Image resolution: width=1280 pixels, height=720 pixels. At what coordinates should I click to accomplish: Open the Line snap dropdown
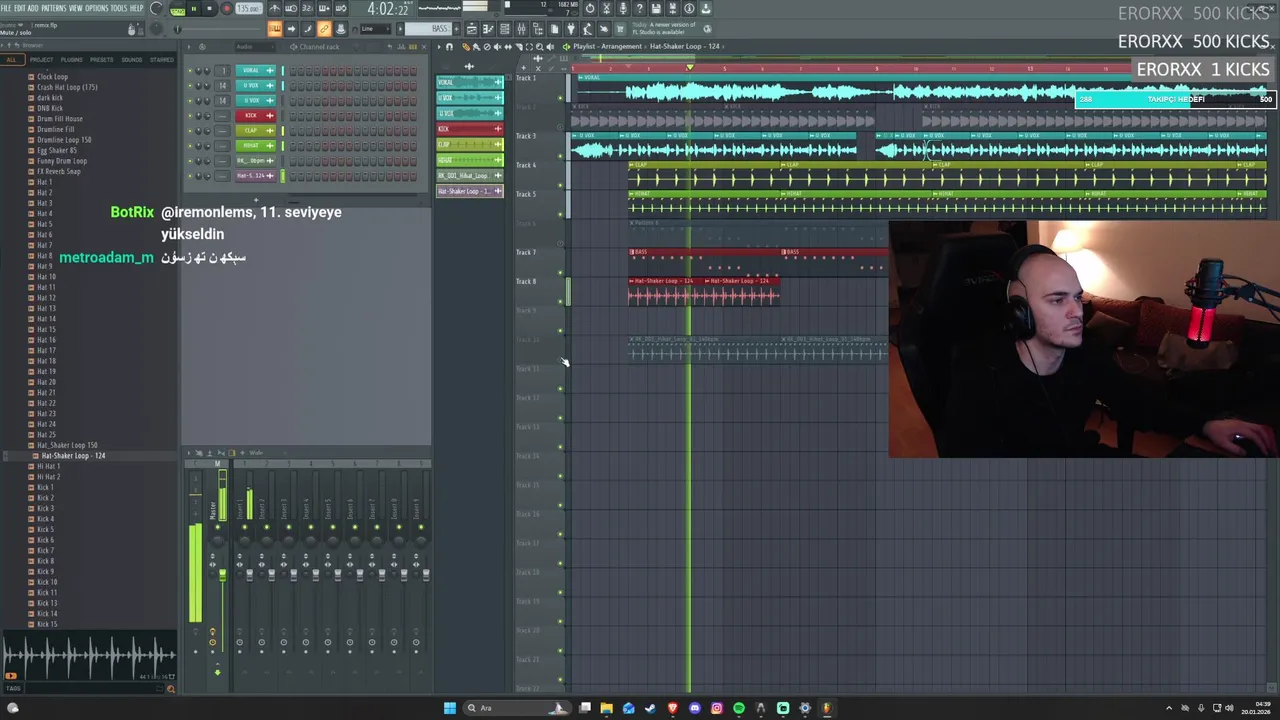click(376, 29)
